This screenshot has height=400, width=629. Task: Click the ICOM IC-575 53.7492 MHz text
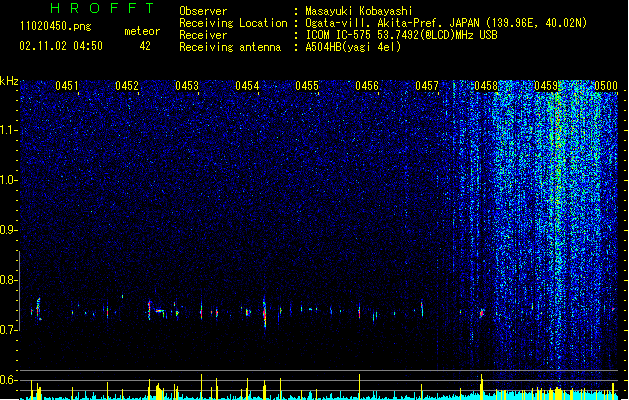pos(401,35)
